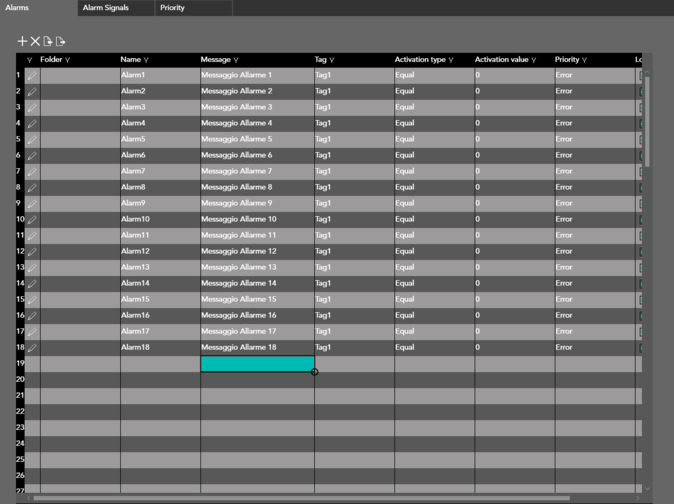This screenshot has height=504, width=674.
Task: Edit Alarm5 using its pencil icon
Action: pos(32,140)
